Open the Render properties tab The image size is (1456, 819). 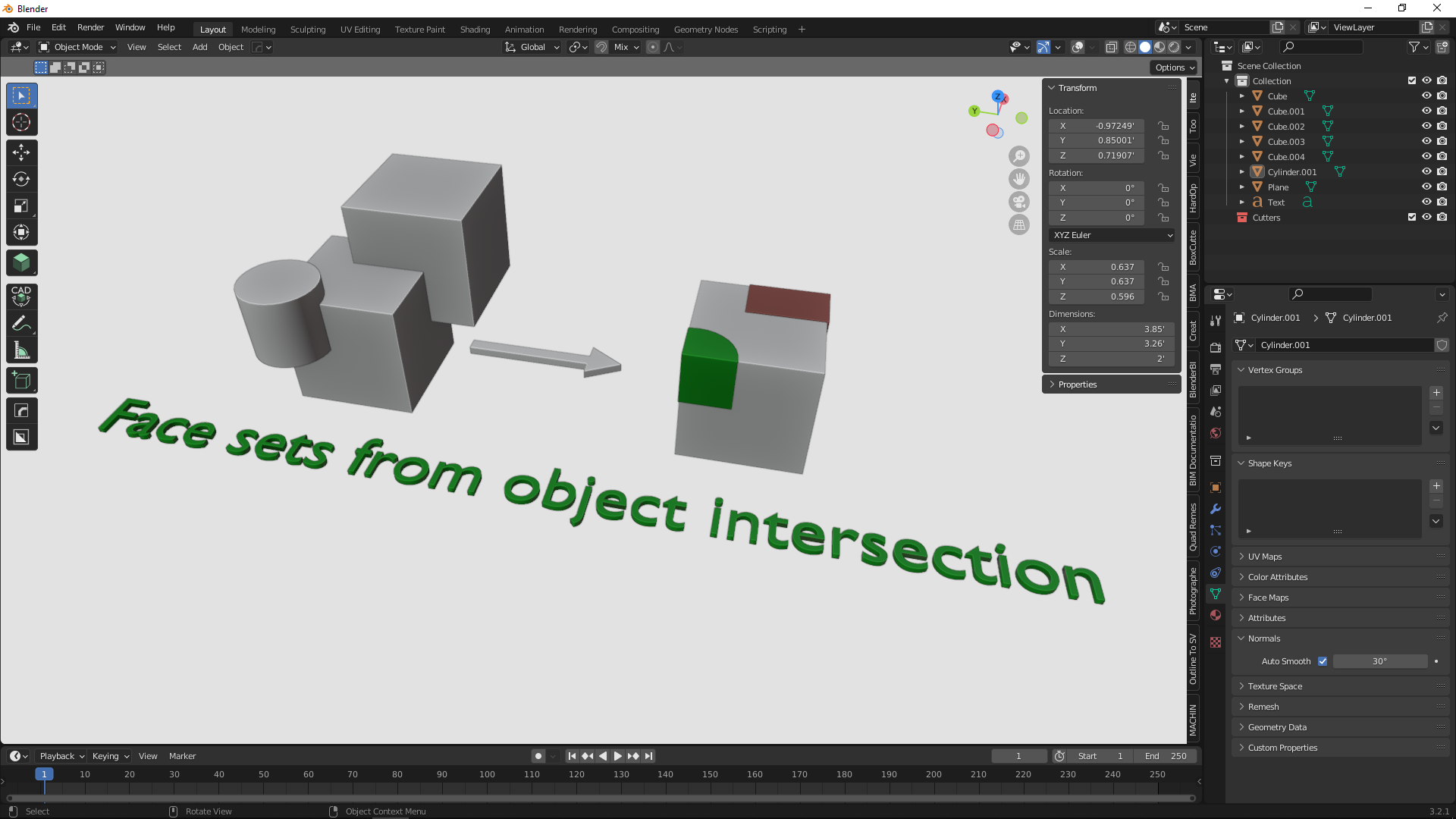tap(1216, 347)
